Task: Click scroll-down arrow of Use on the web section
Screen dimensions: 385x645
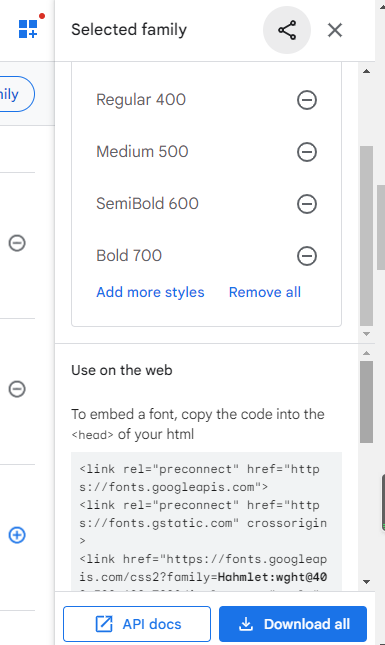Action: (x=366, y=582)
